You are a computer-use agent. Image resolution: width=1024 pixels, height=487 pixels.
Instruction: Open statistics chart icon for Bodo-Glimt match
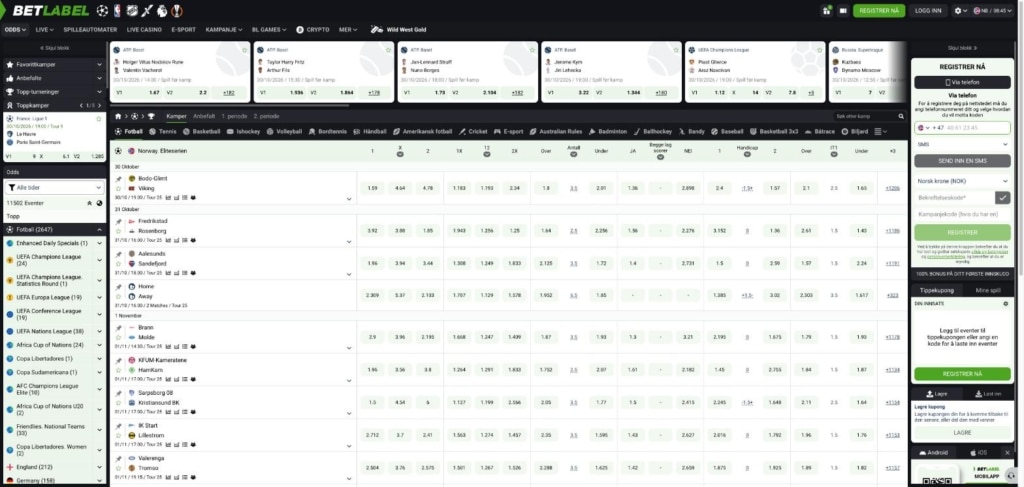click(168, 197)
